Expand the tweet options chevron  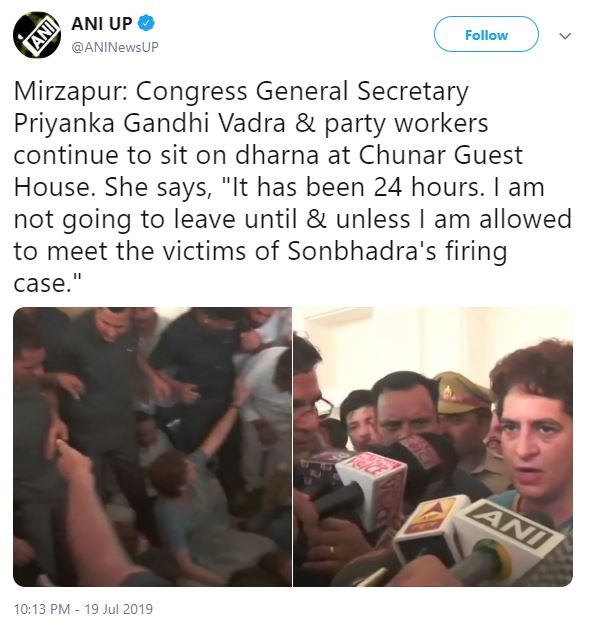(565, 36)
